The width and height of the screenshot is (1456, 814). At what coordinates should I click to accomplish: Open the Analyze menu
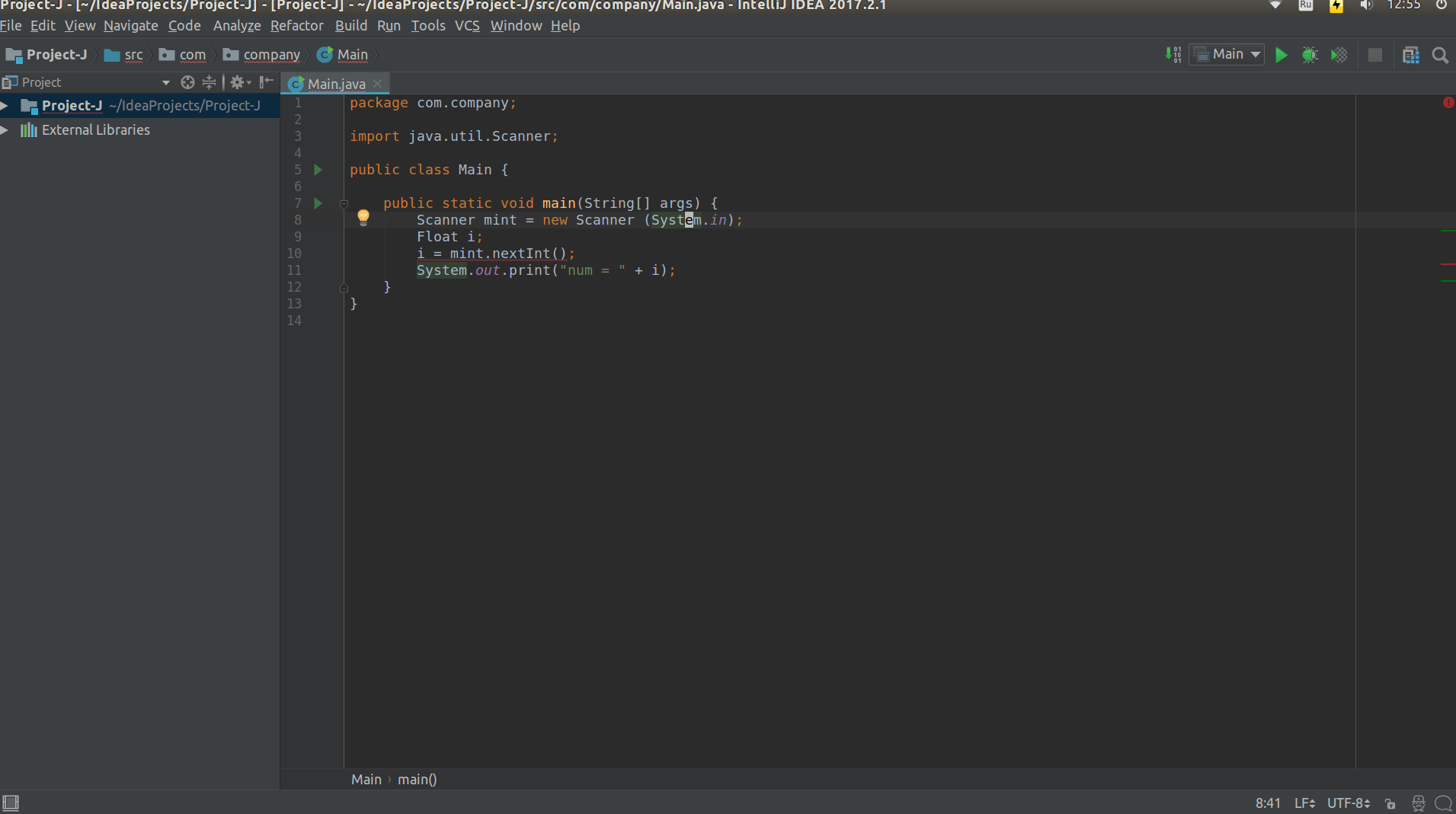[x=237, y=26]
